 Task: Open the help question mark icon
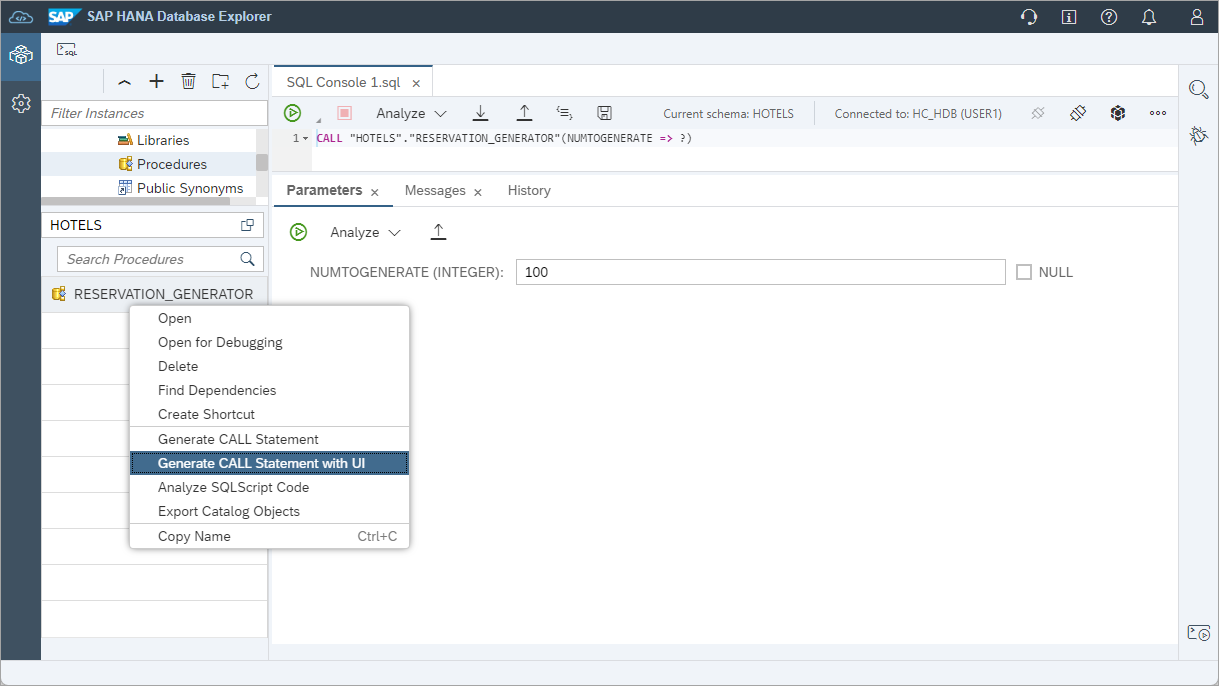(1109, 17)
